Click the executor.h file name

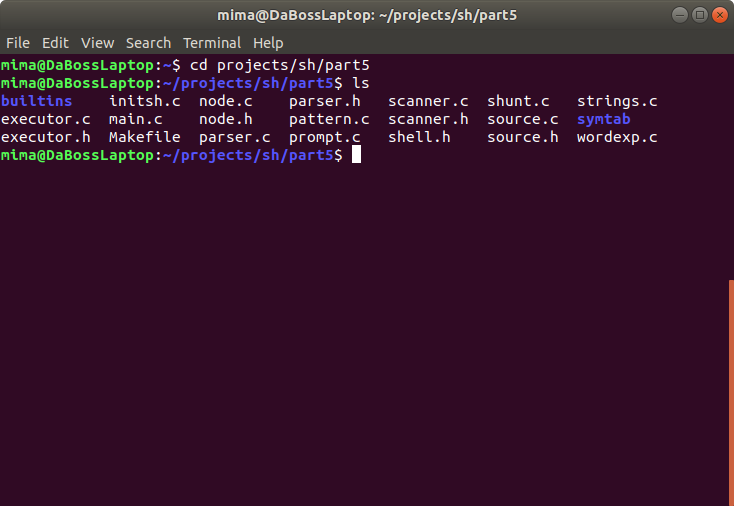[x=45, y=137]
